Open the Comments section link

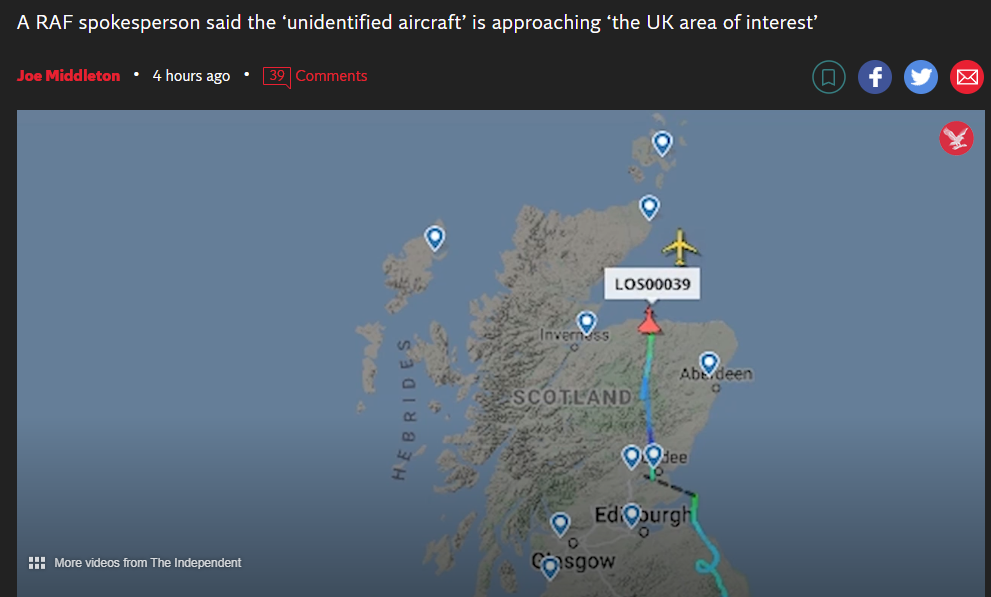[x=331, y=76]
